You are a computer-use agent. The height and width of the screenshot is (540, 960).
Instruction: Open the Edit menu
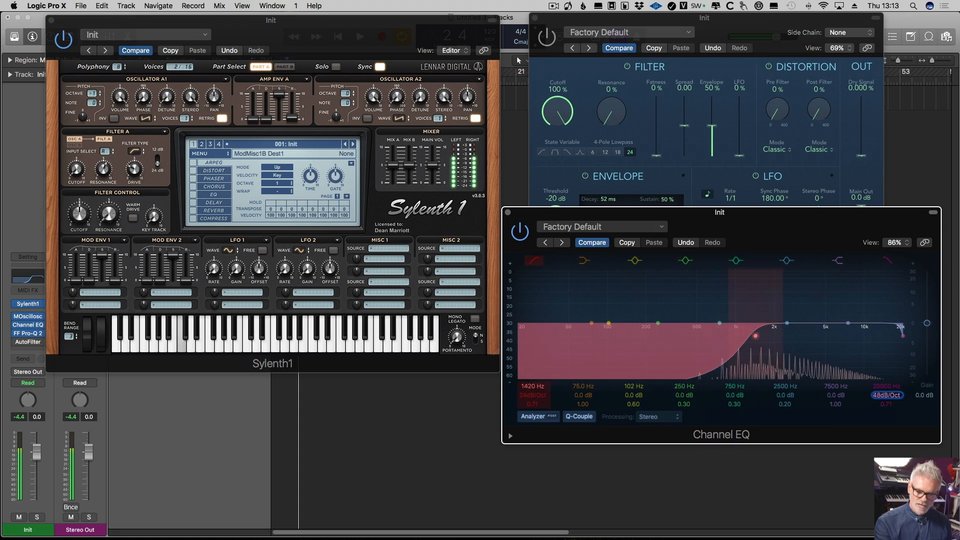pos(102,6)
